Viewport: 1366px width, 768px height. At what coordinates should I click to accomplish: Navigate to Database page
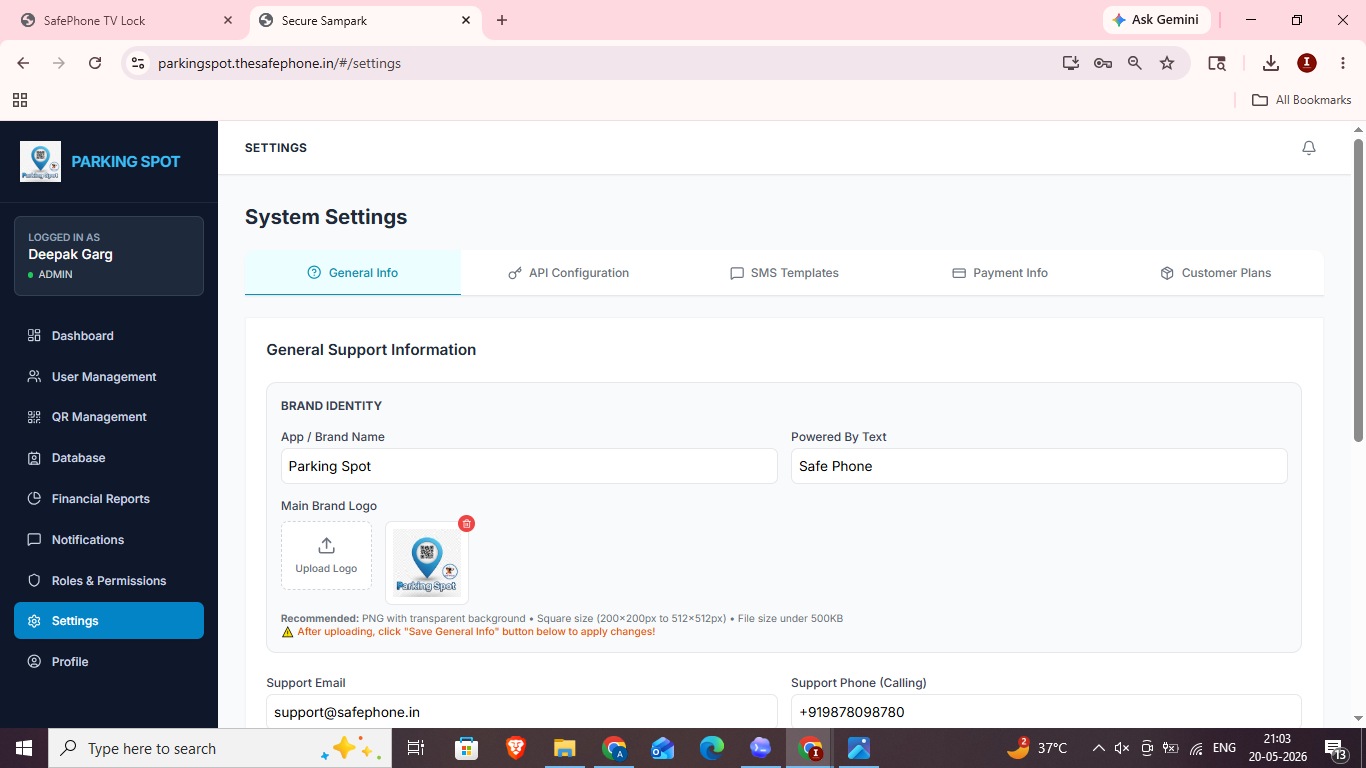coord(109,458)
